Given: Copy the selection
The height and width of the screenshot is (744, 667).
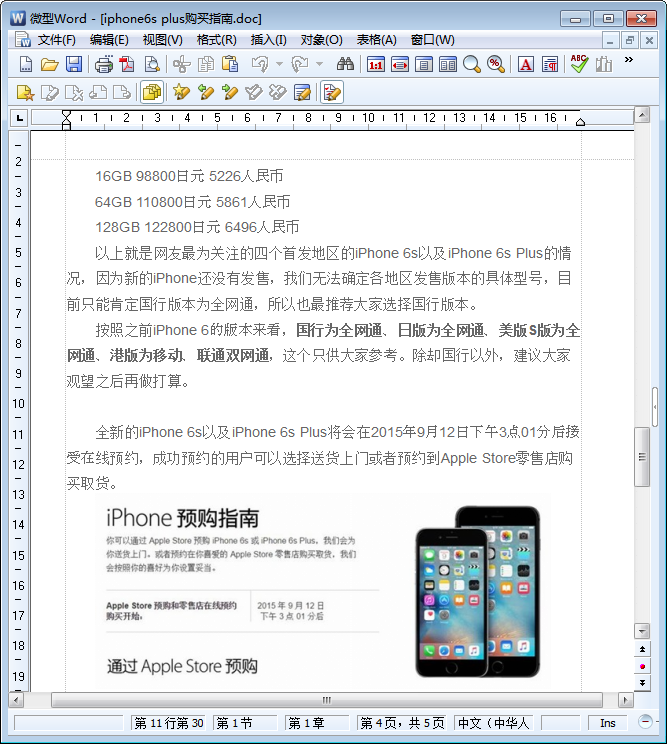Looking at the screenshot, I should tap(205, 64).
